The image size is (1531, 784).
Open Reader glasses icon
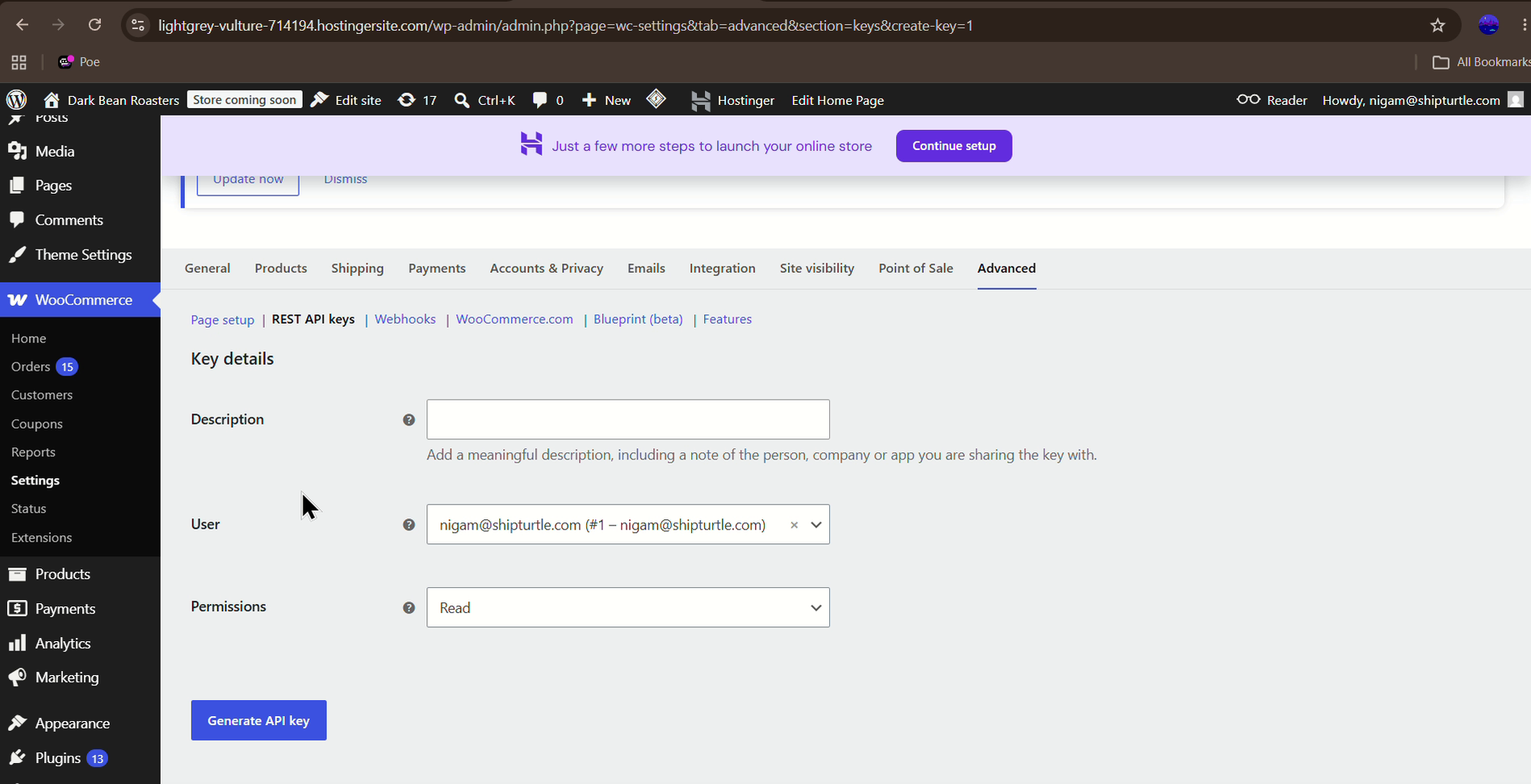coord(1272,100)
